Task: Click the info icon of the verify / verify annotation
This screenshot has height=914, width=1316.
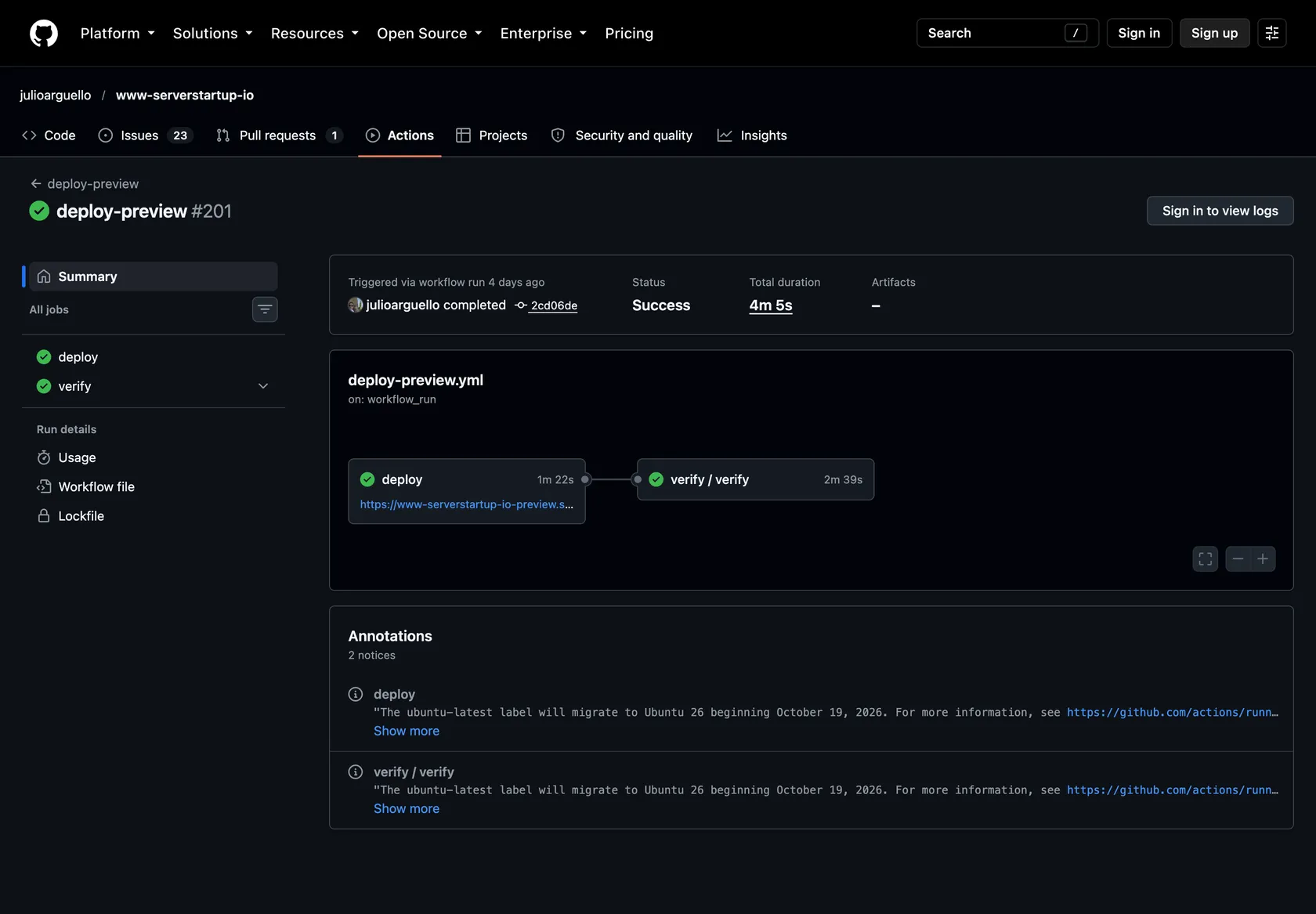Action: [356, 771]
